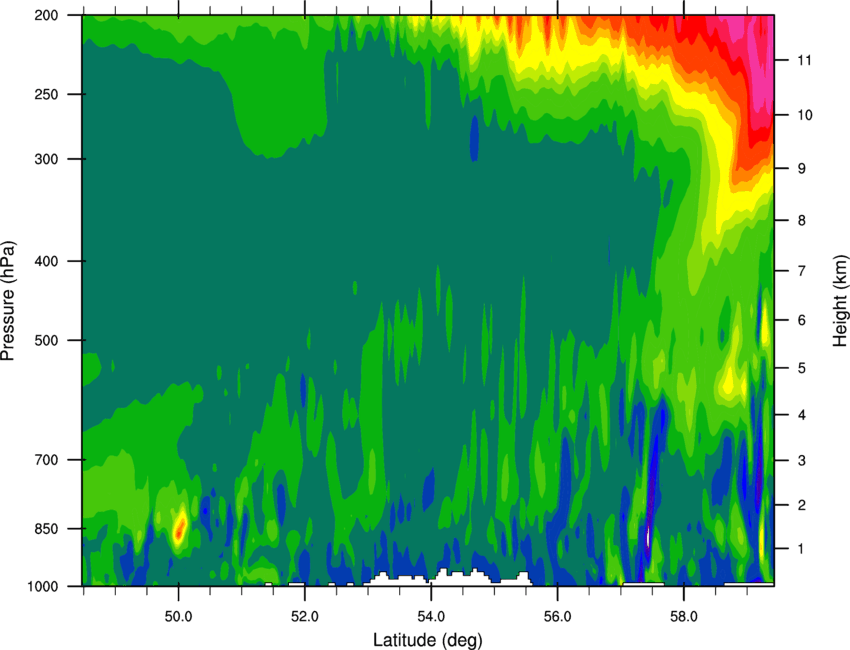
Task: Click the 11 km height tick label
Action: (804, 60)
